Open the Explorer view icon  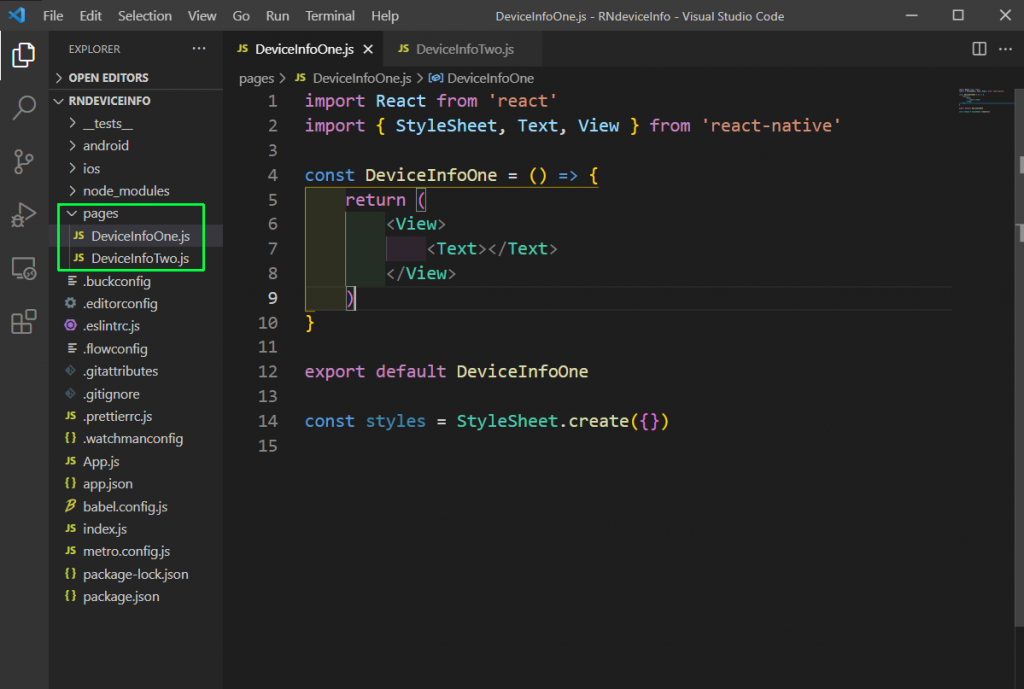[22, 57]
